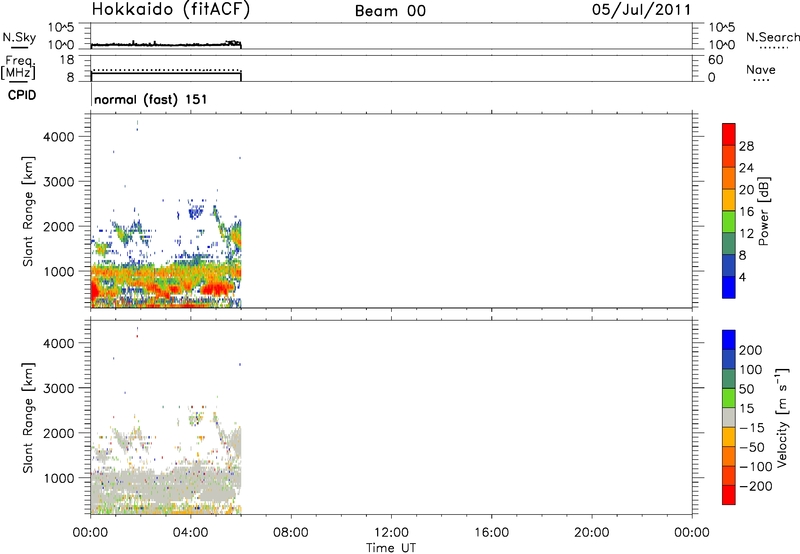Click the 'Beam 00' heading
This screenshot has height=554, width=800.
pyautogui.click(x=390, y=11)
